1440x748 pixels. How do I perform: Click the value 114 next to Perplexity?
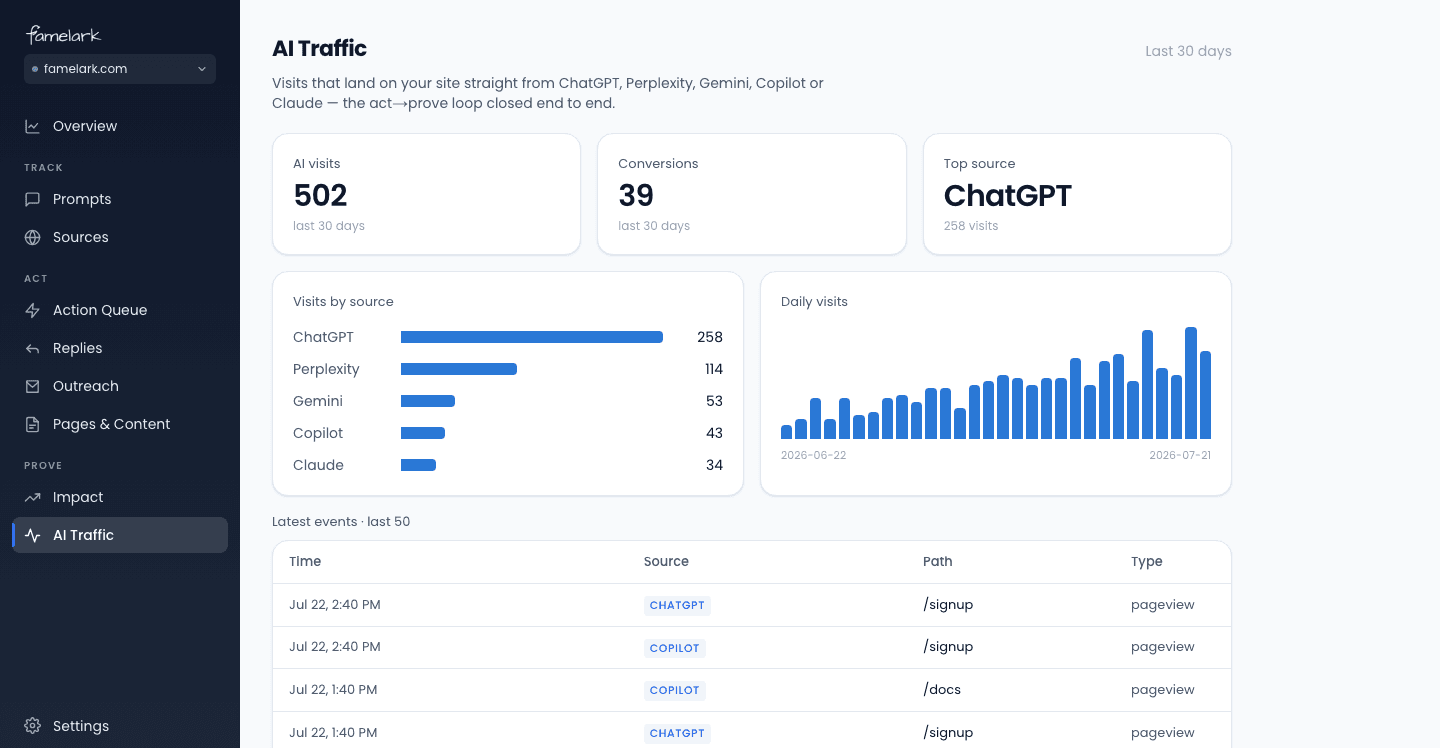click(713, 369)
